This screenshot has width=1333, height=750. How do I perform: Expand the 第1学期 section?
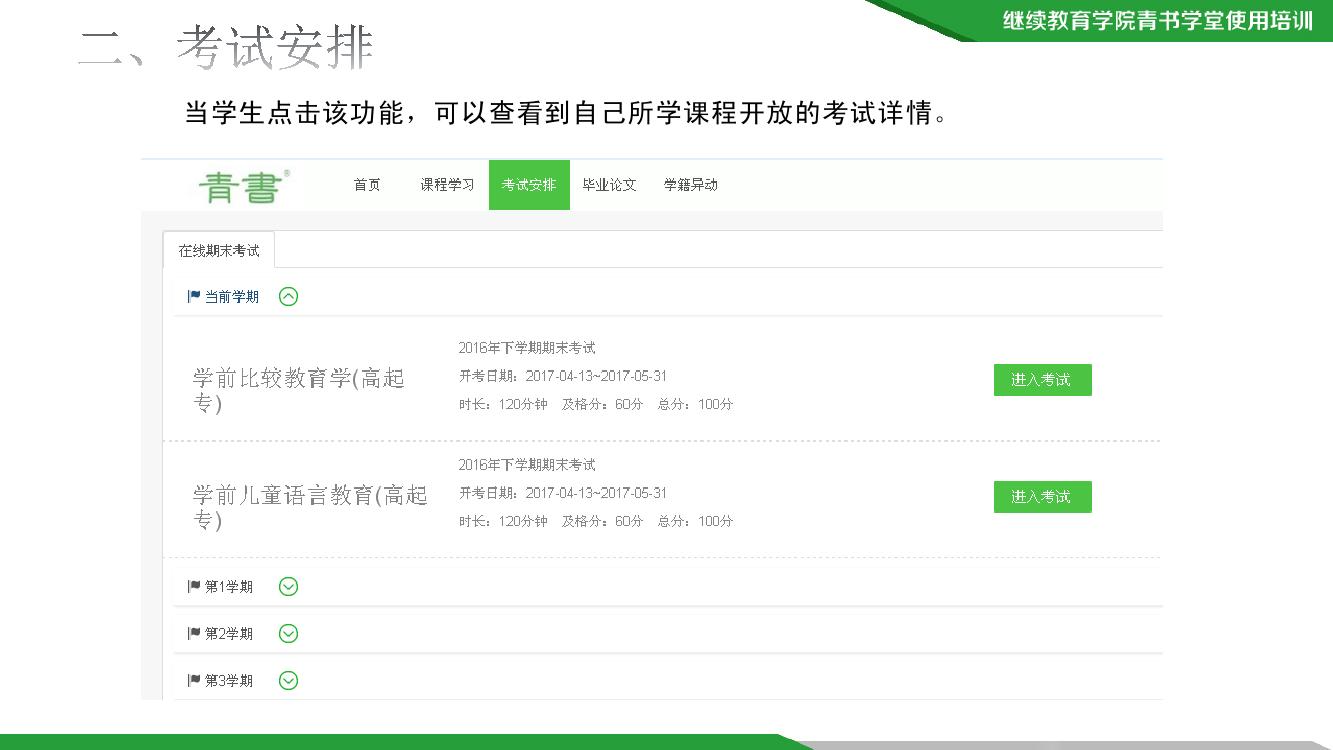click(289, 586)
